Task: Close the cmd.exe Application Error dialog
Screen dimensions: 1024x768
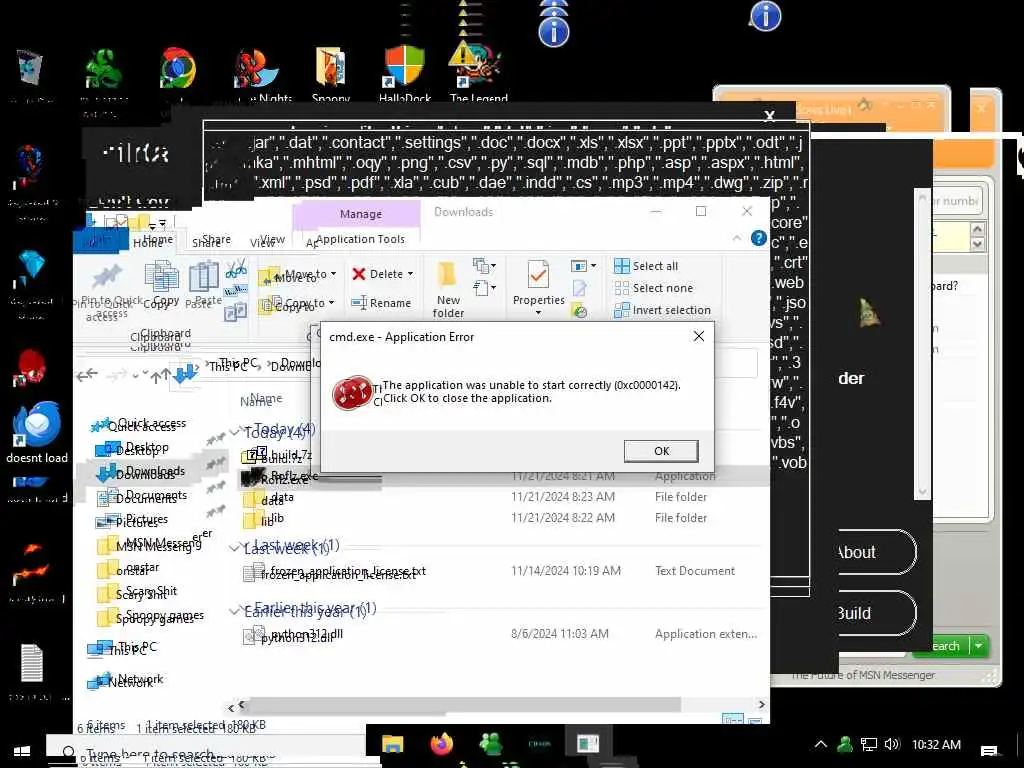Action: [x=698, y=336]
